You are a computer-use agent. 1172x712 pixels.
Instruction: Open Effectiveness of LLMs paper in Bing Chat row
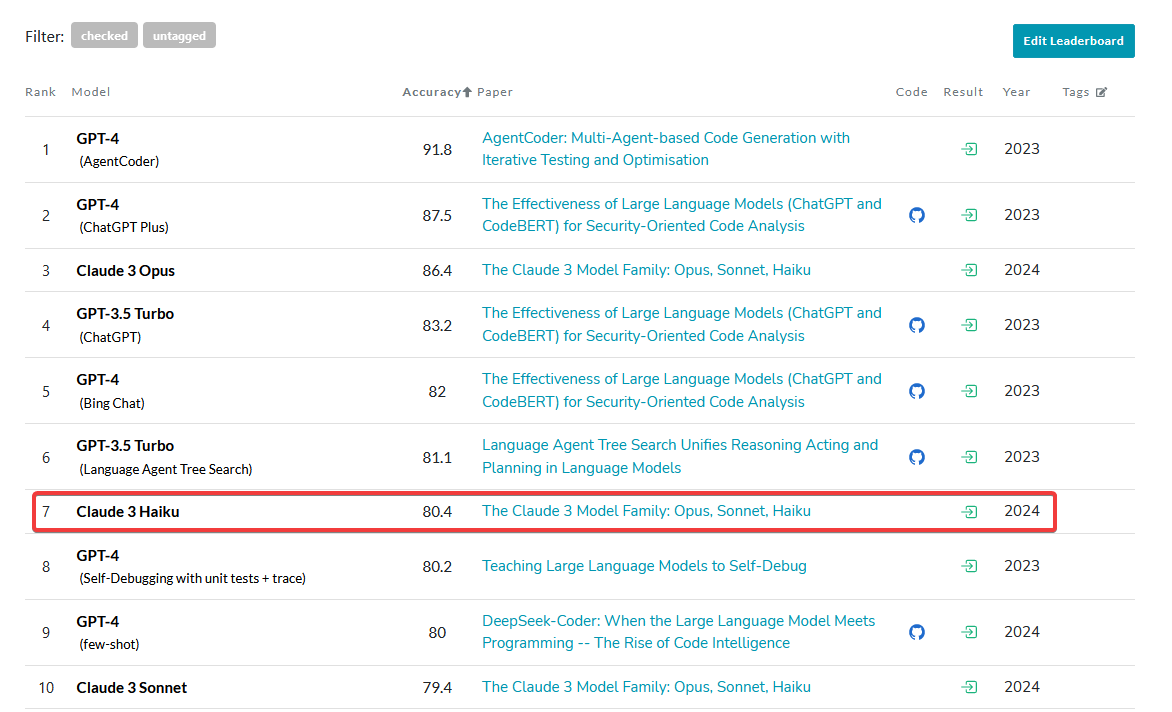(x=682, y=390)
